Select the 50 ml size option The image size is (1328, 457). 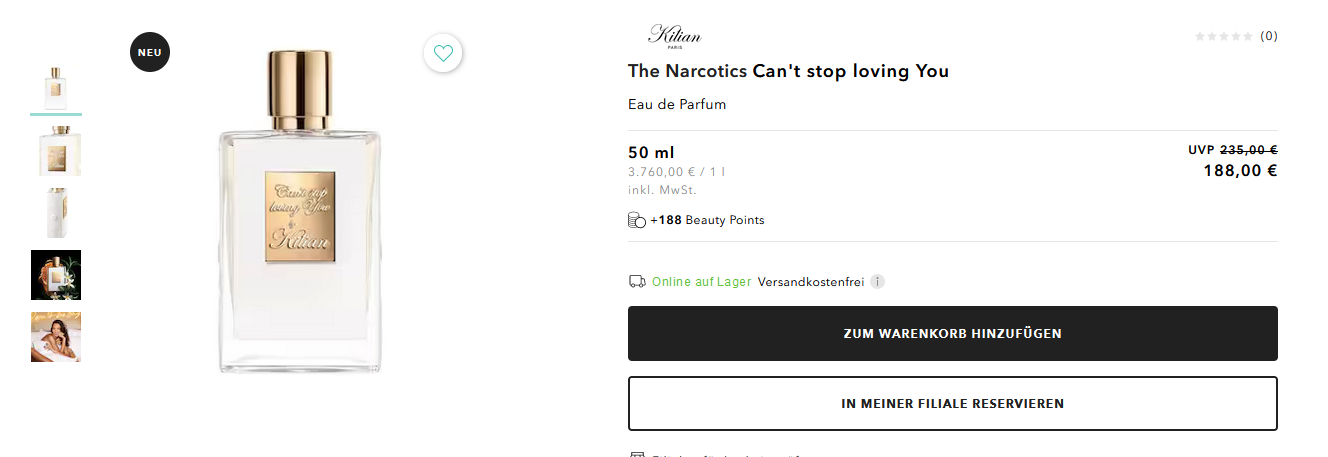point(651,153)
